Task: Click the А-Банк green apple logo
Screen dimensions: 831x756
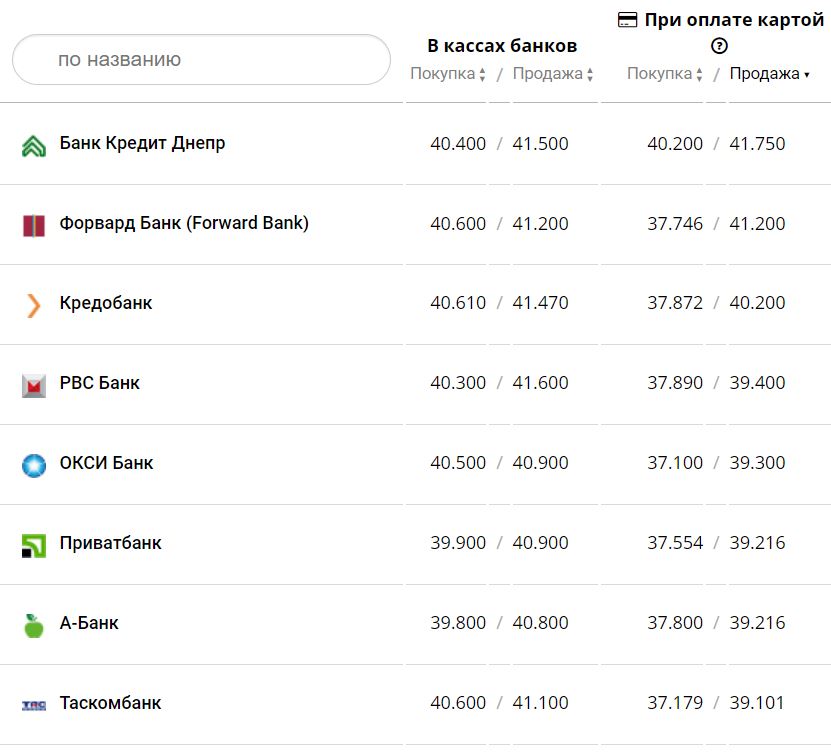Action: coord(34,625)
